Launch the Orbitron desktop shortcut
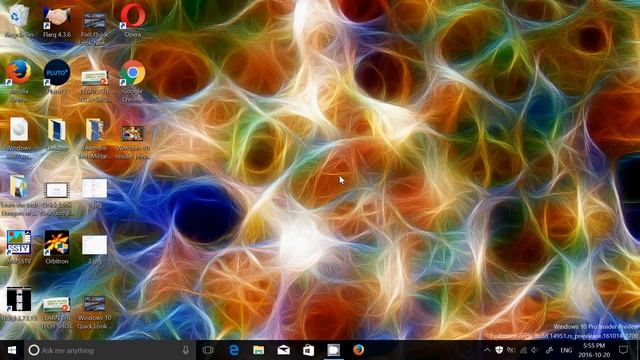Screen dimensions: 640x360 click(x=57, y=247)
